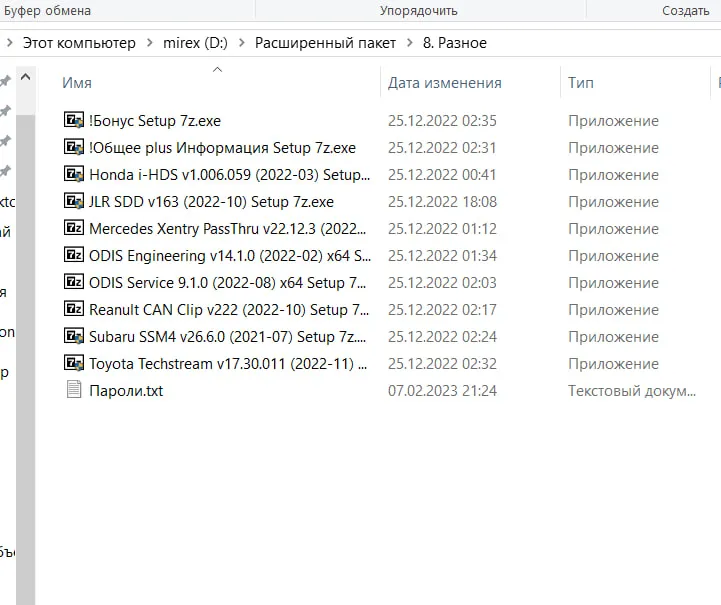721x605 pixels.
Task: Click the 7z icon of Mercedes Xentry PassThru
Action: (x=74, y=228)
